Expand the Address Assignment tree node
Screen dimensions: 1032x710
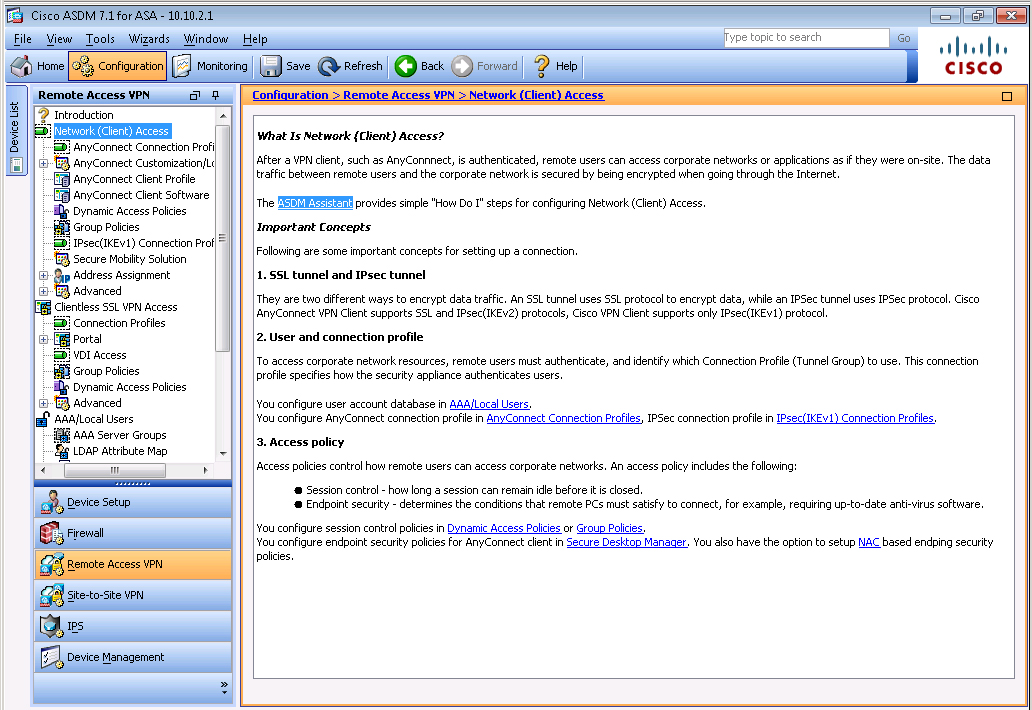(x=43, y=275)
